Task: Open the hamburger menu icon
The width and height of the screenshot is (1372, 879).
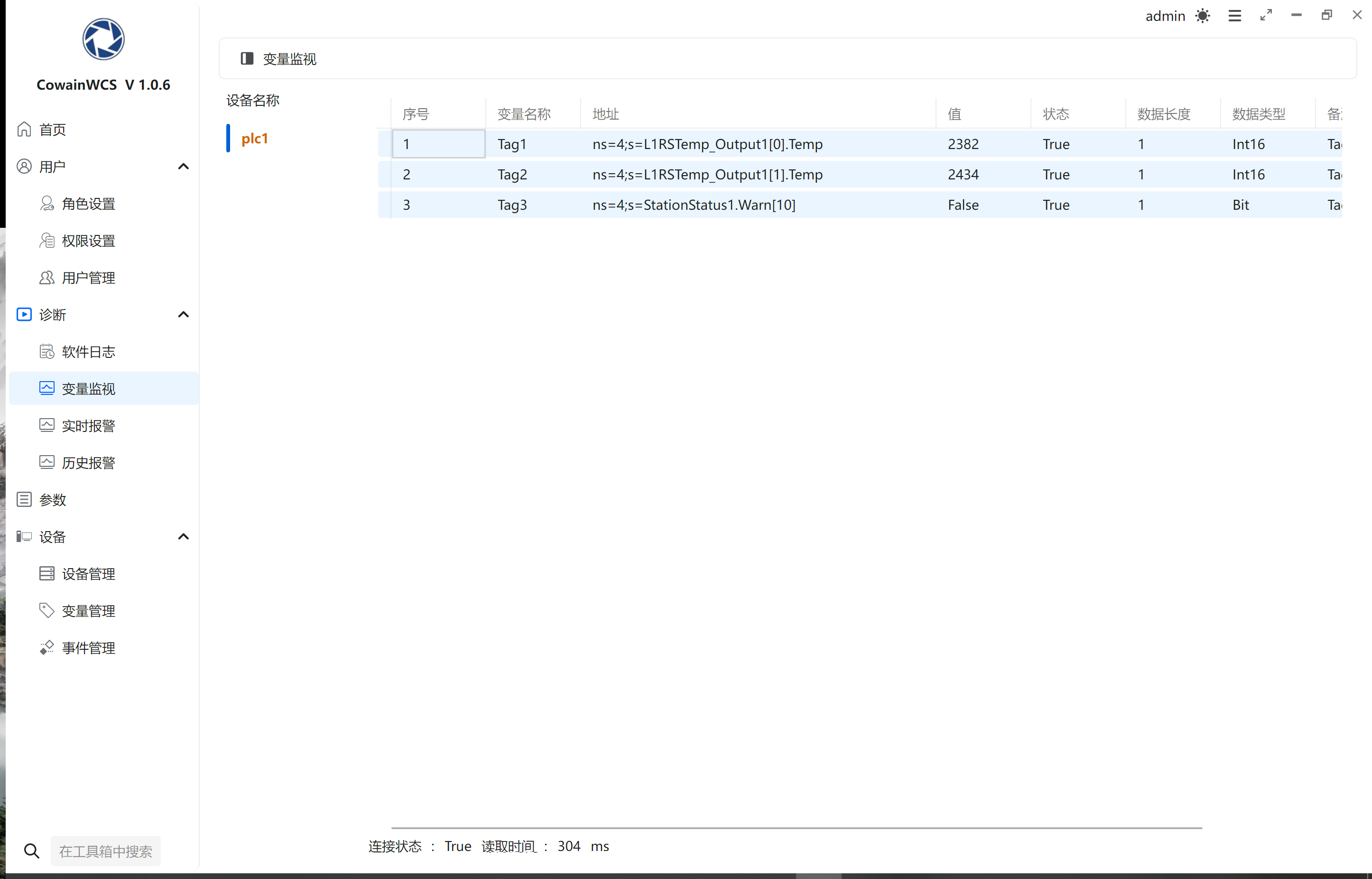Action: click(1234, 16)
